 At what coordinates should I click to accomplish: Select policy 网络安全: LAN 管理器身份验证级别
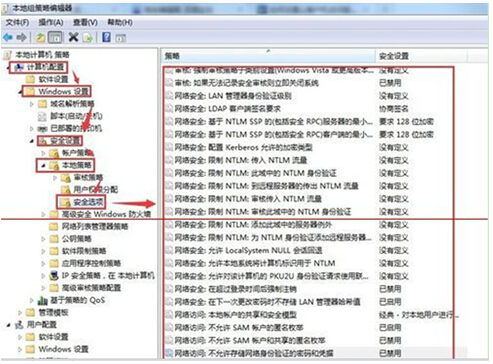233,96
